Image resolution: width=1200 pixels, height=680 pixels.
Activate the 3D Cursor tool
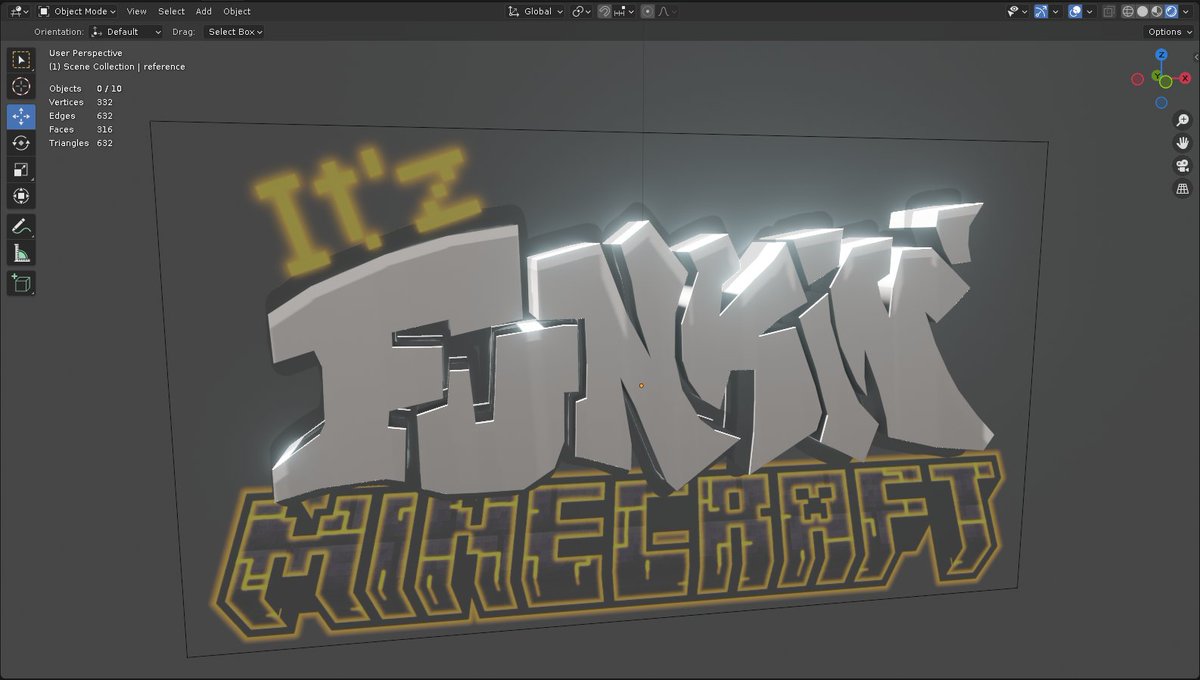click(21, 87)
